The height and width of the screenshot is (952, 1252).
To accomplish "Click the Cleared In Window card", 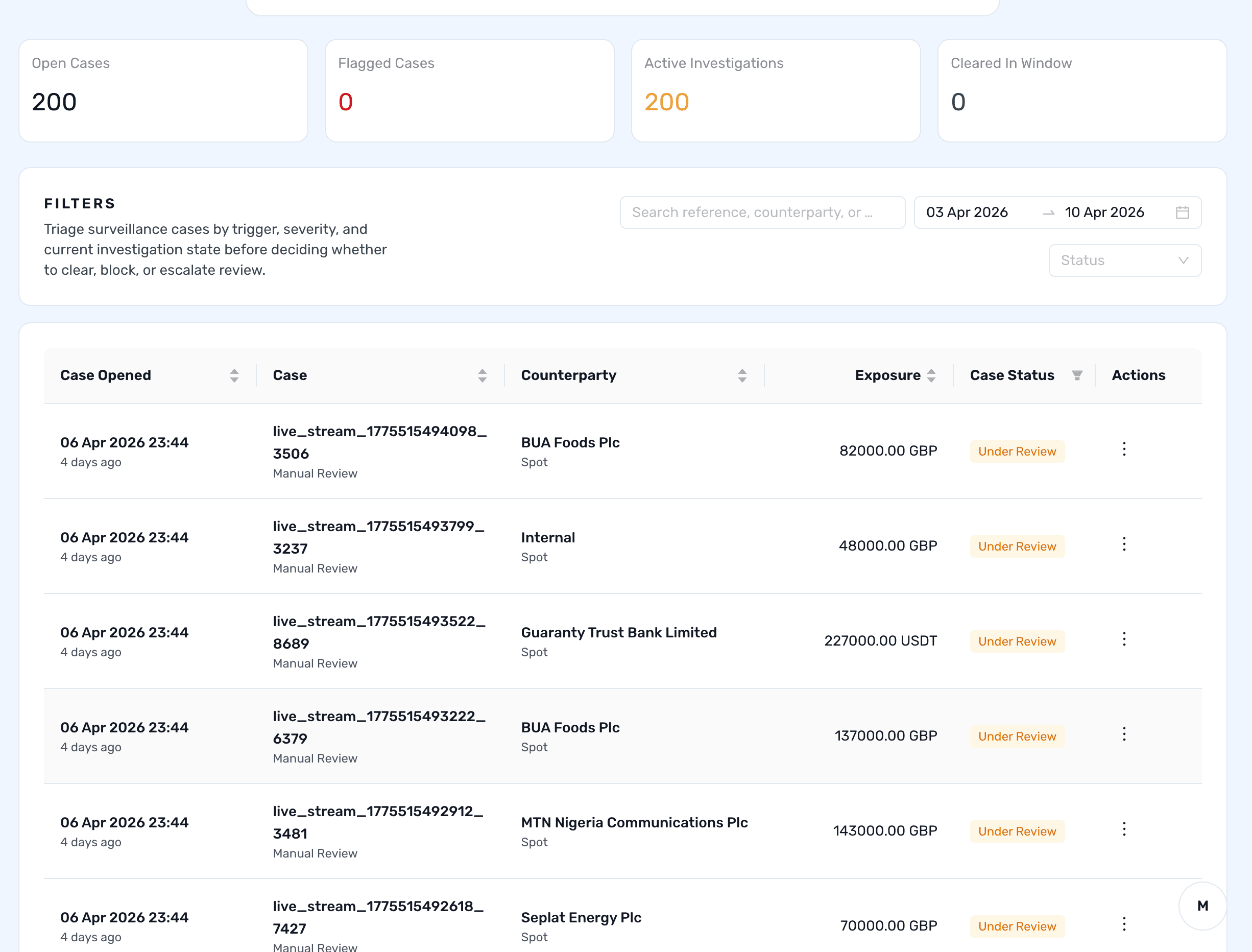I will [1082, 91].
